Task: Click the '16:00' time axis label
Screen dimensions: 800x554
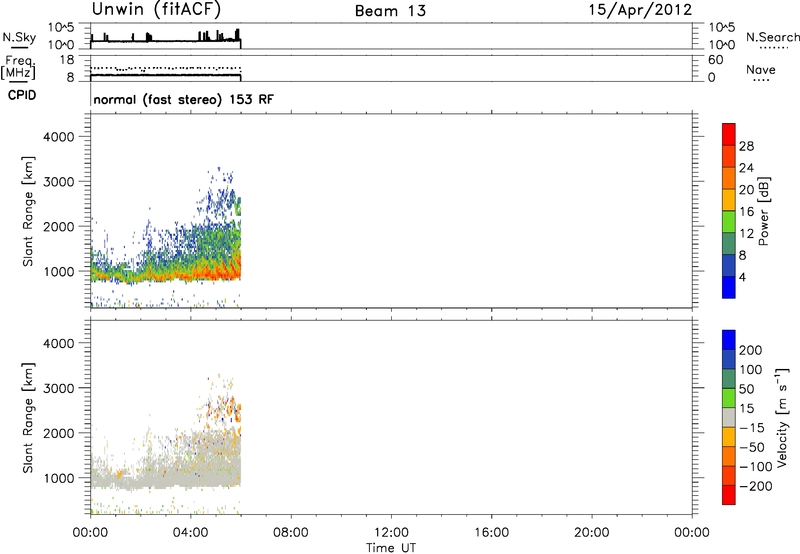Action: [x=491, y=533]
